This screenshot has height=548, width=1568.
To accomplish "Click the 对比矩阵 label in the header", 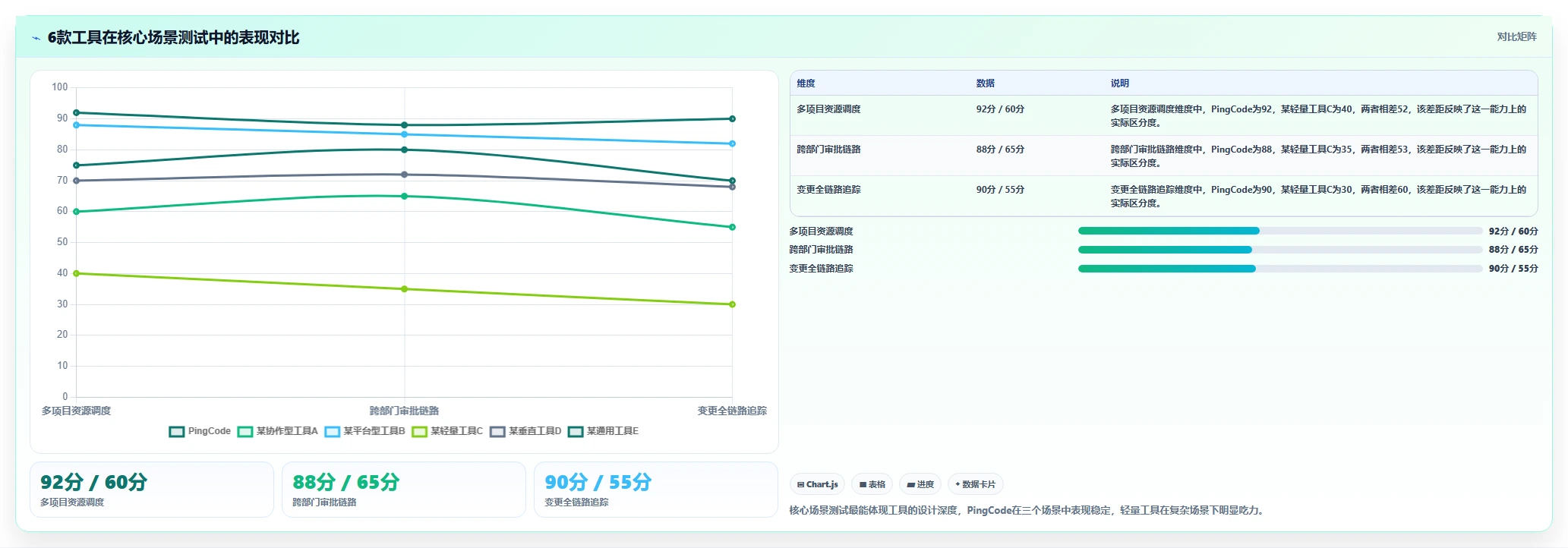I will 1516,36.
